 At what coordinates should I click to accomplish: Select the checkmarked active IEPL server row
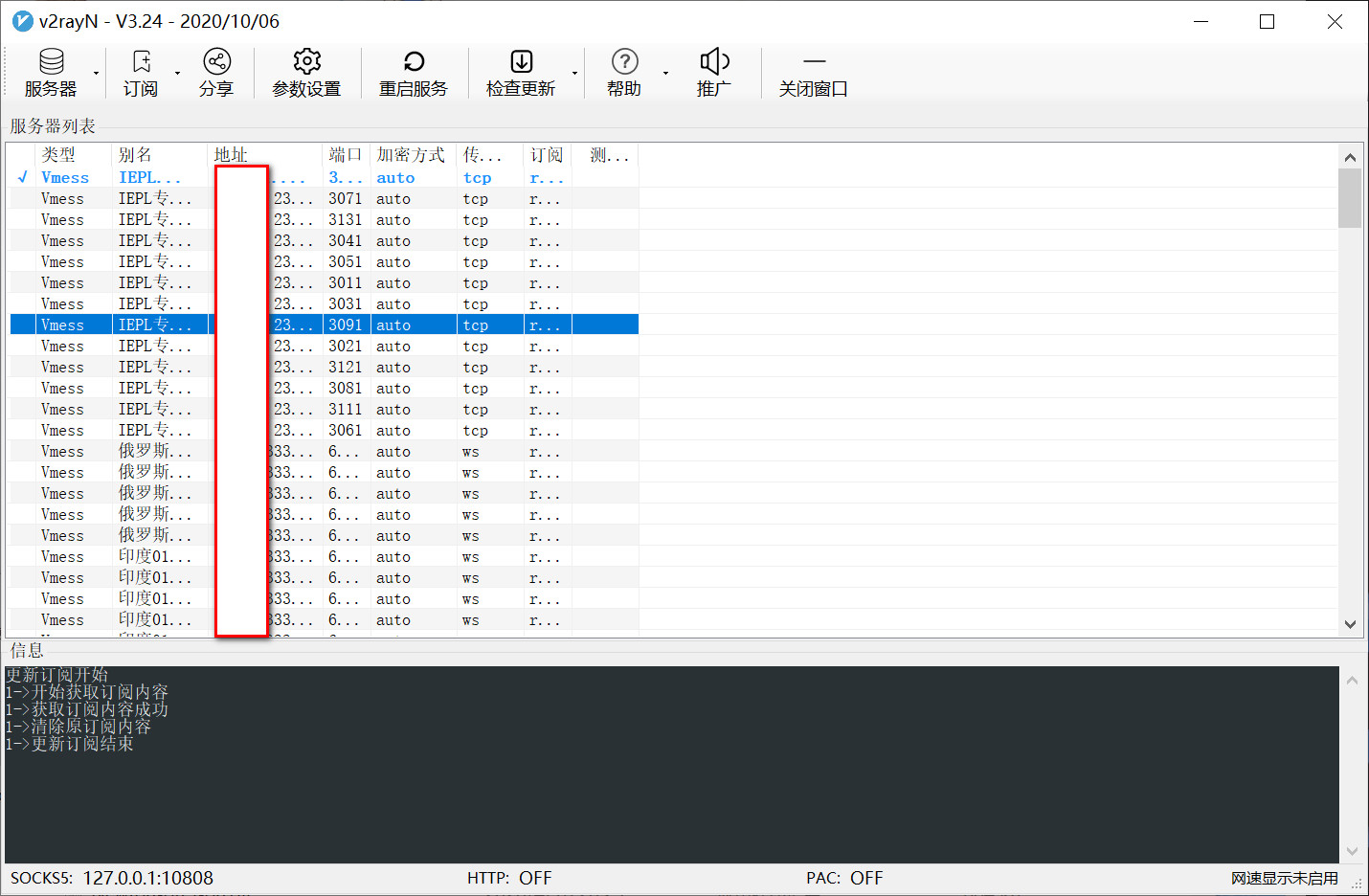325,178
